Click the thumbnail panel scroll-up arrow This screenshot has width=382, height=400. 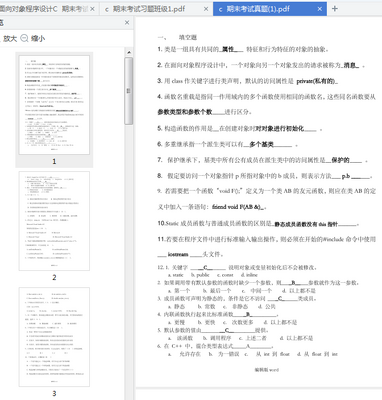[x=129, y=52]
